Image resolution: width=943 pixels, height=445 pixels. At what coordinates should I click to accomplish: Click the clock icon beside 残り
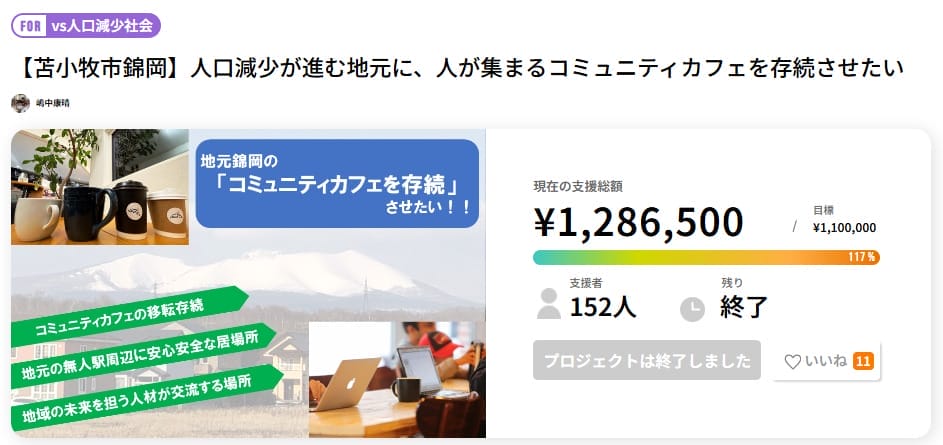point(692,309)
